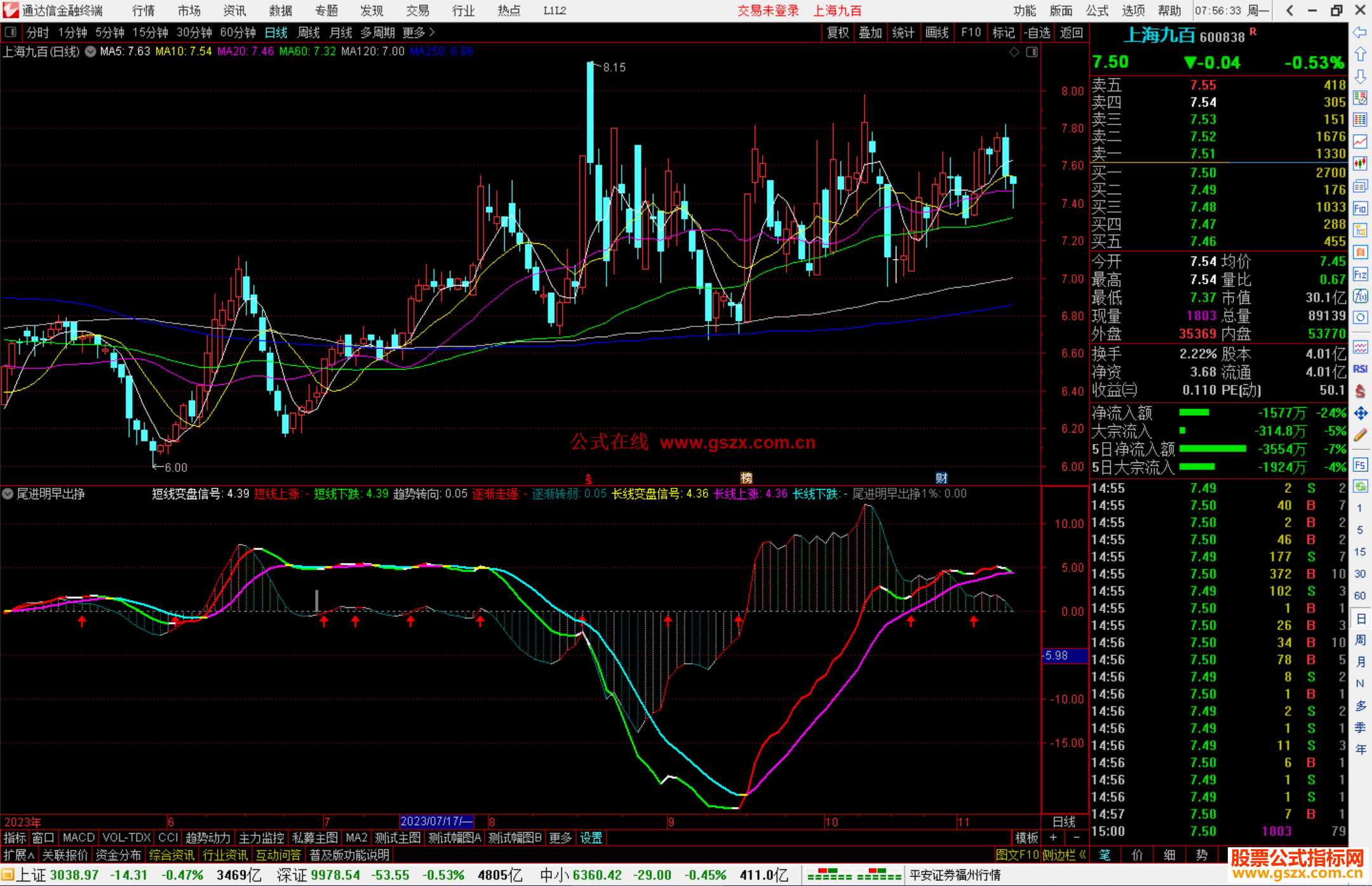Click the f(x) formula icon in sidebar
This screenshot has height=886, width=1372.
coord(1360,296)
